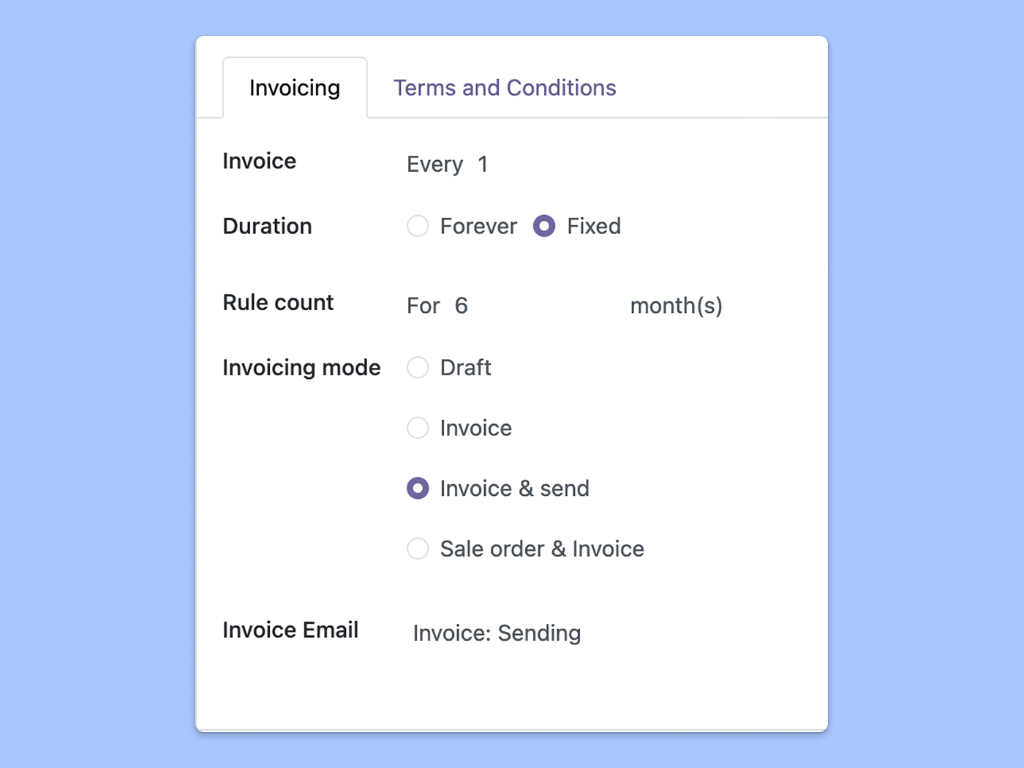
Task: Click the Invoice field label
Action: point(259,162)
